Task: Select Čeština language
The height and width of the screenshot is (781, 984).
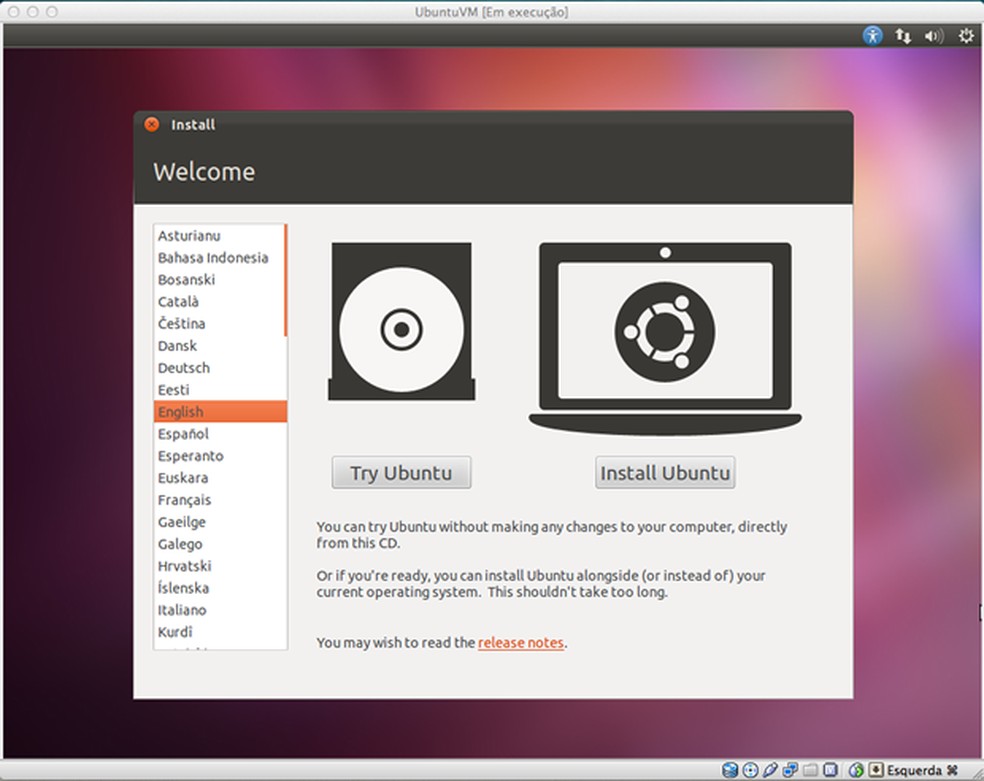Action: (219, 324)
